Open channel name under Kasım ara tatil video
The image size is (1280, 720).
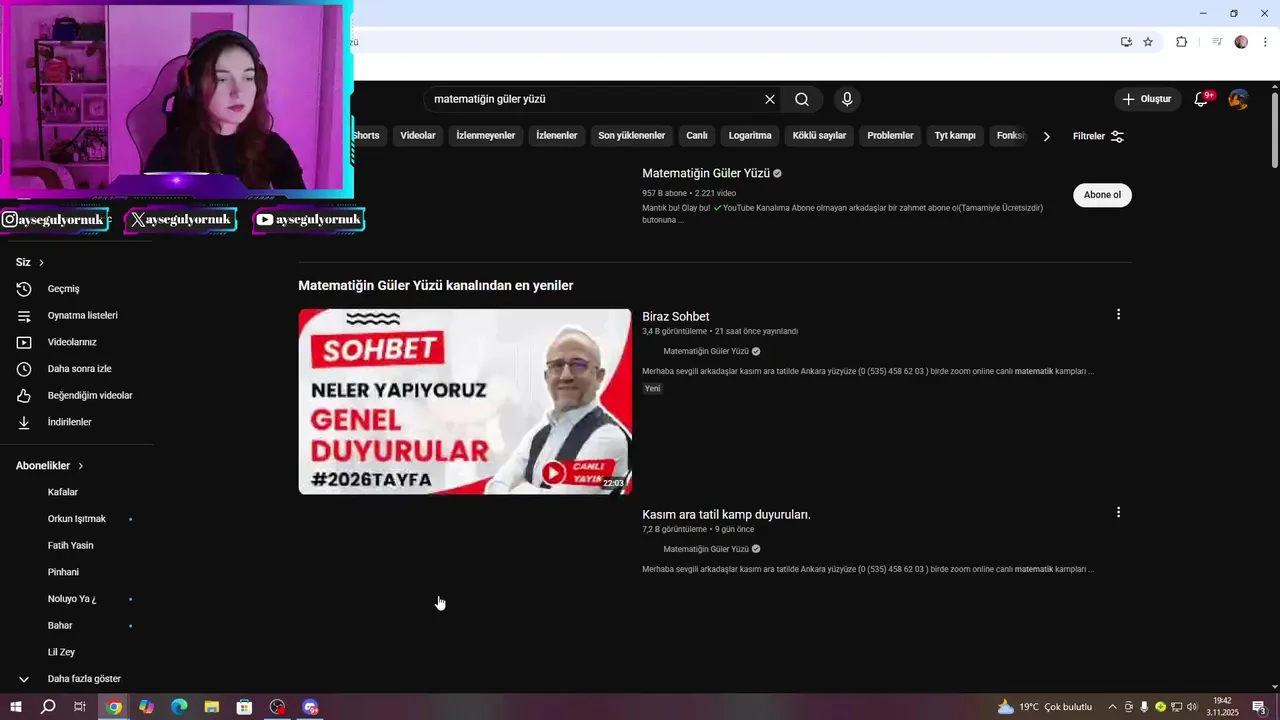pyautogui.click(x=706, y=549)
